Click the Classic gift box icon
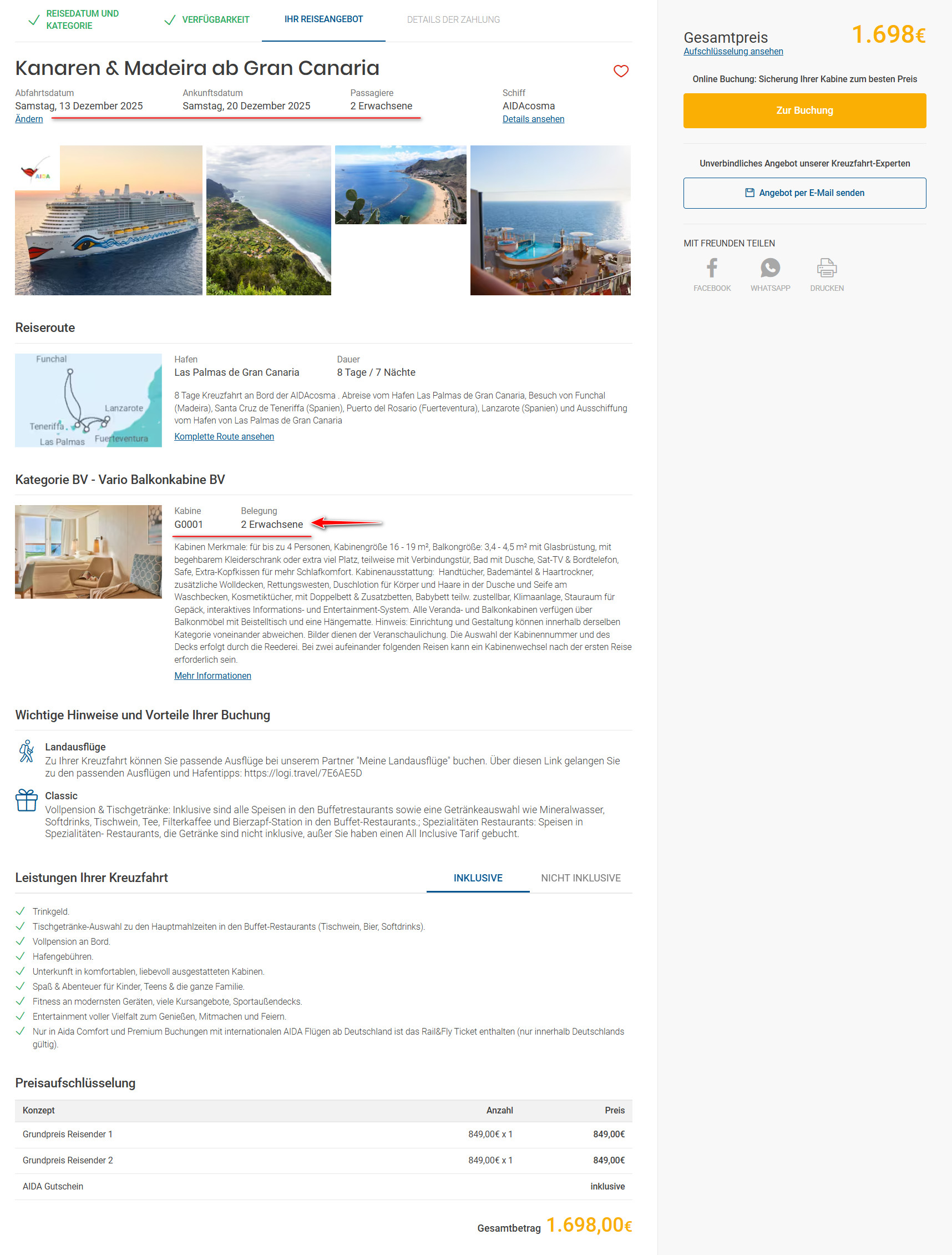The width and height of the screenshot is (952, 1255). pos(26,800)
